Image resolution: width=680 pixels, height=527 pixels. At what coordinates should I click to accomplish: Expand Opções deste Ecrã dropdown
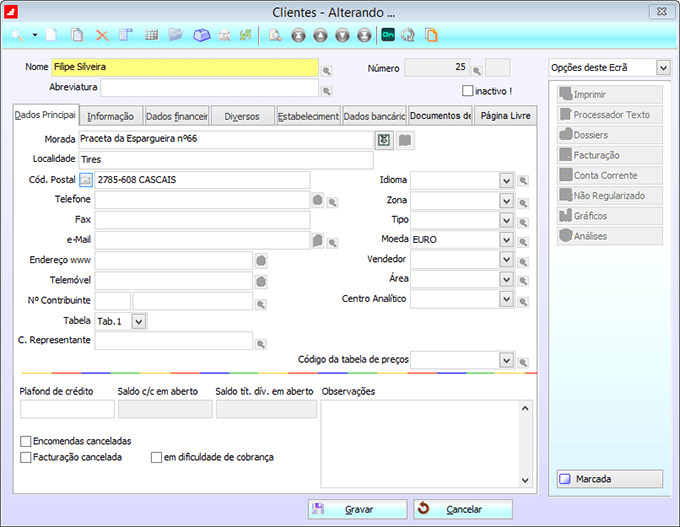point(663,68)
